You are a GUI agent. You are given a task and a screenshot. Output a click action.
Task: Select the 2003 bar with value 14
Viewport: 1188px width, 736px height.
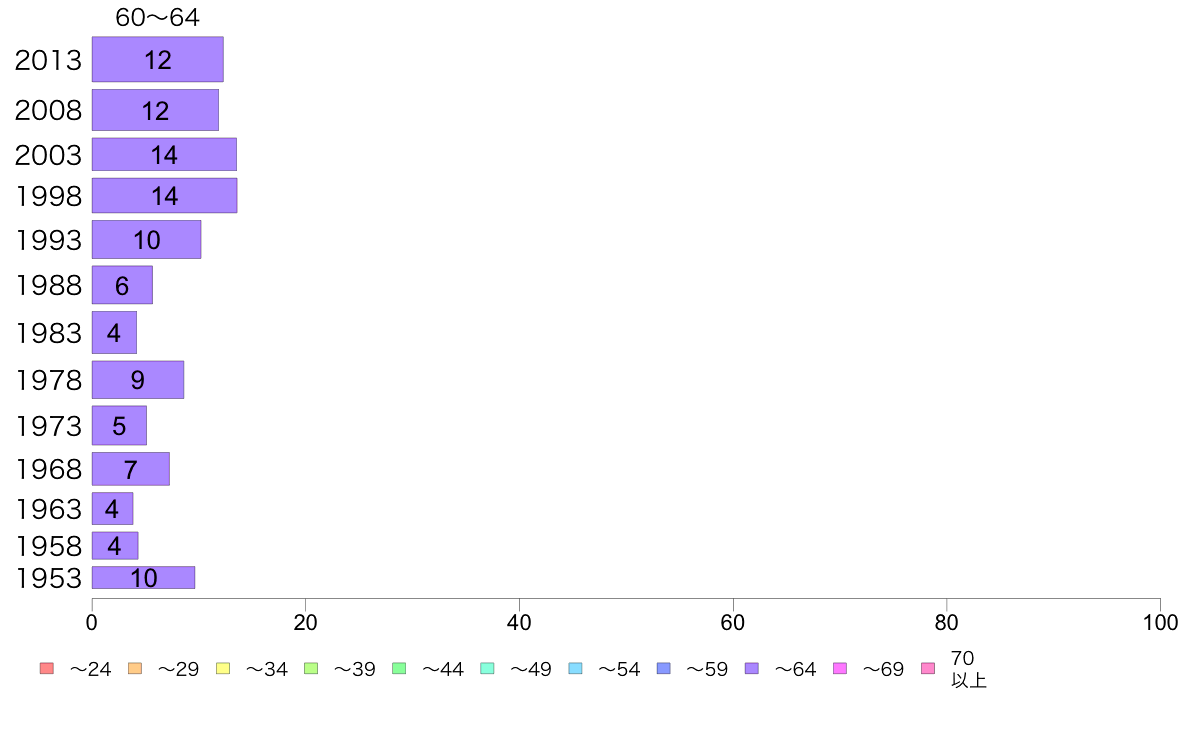tap(164, 155)
